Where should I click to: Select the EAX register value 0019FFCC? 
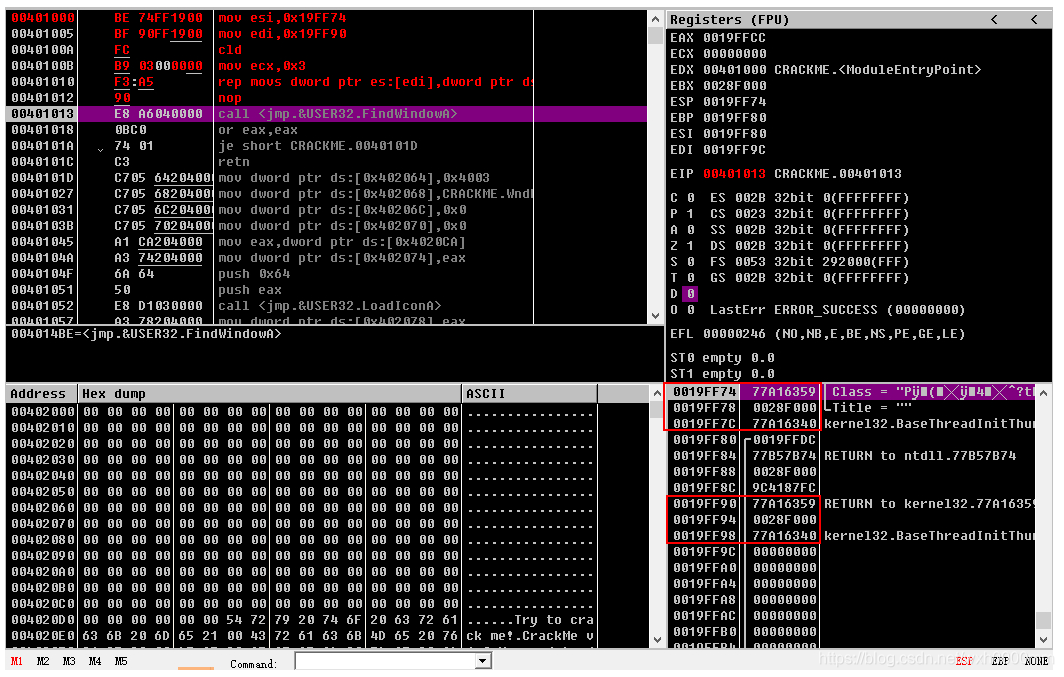click(734, 38)
